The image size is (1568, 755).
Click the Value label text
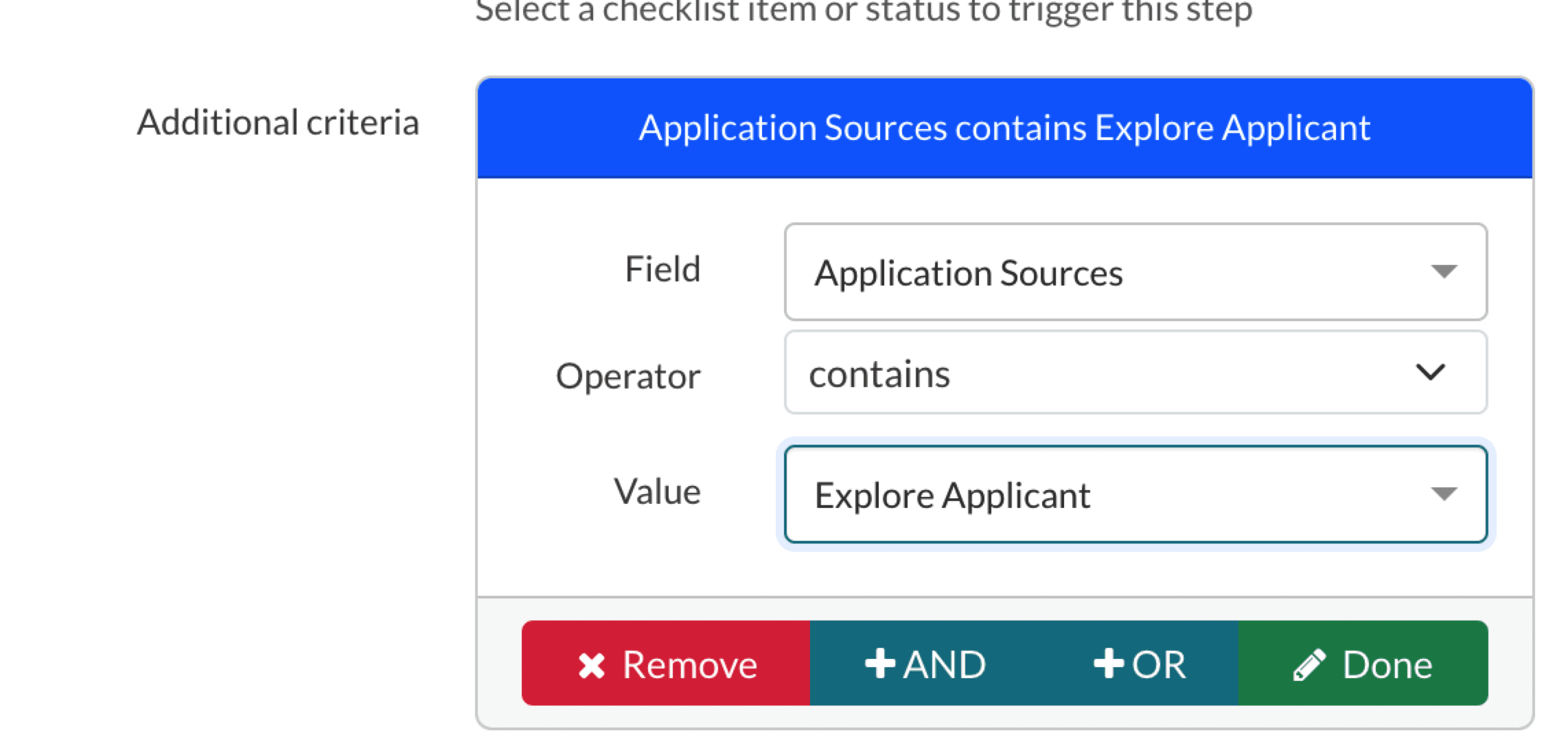pos(657,491)
